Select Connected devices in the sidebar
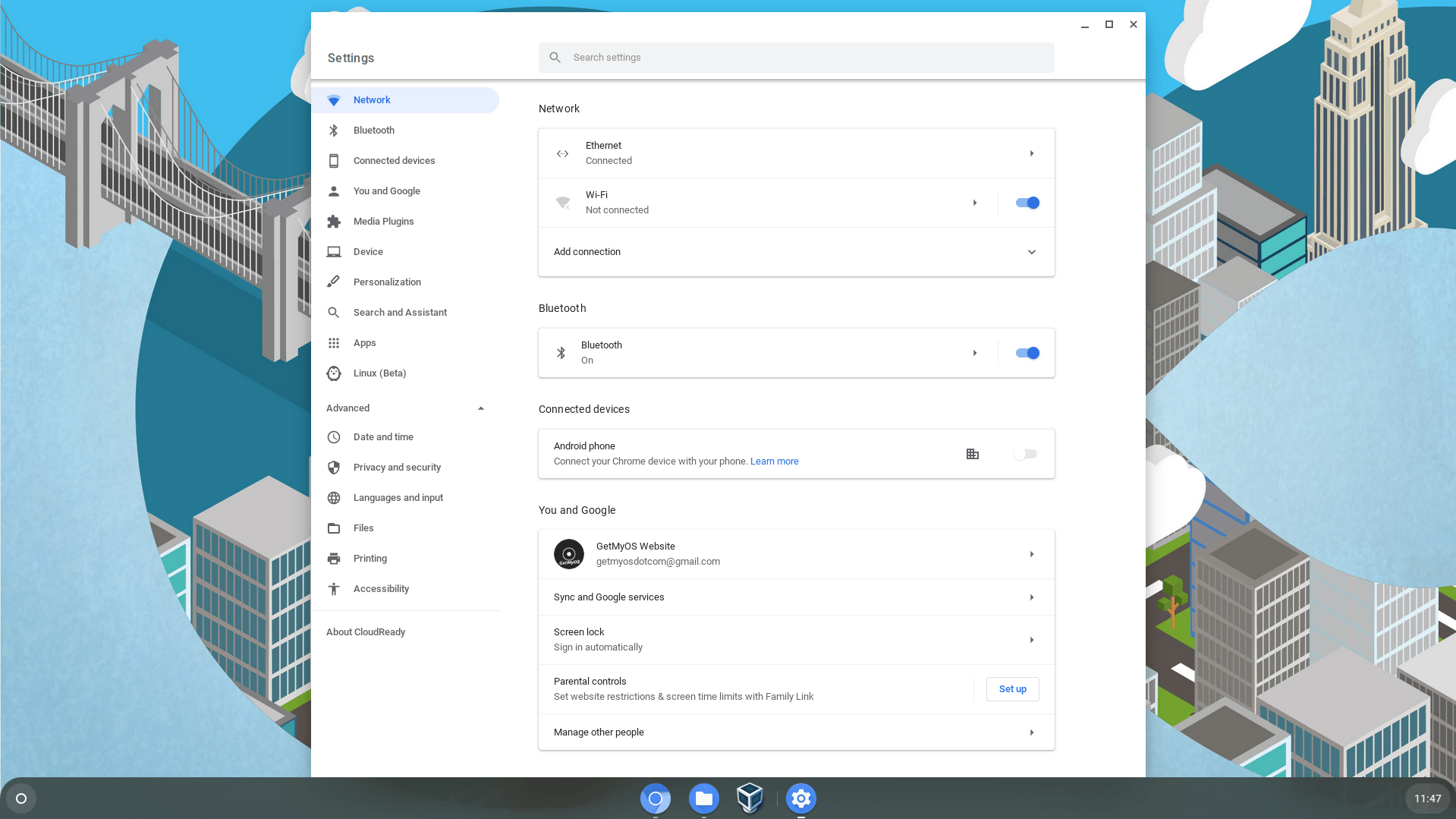Image resolution: width=1456 pixels, height=819 pixels. (x=405, y=161)
